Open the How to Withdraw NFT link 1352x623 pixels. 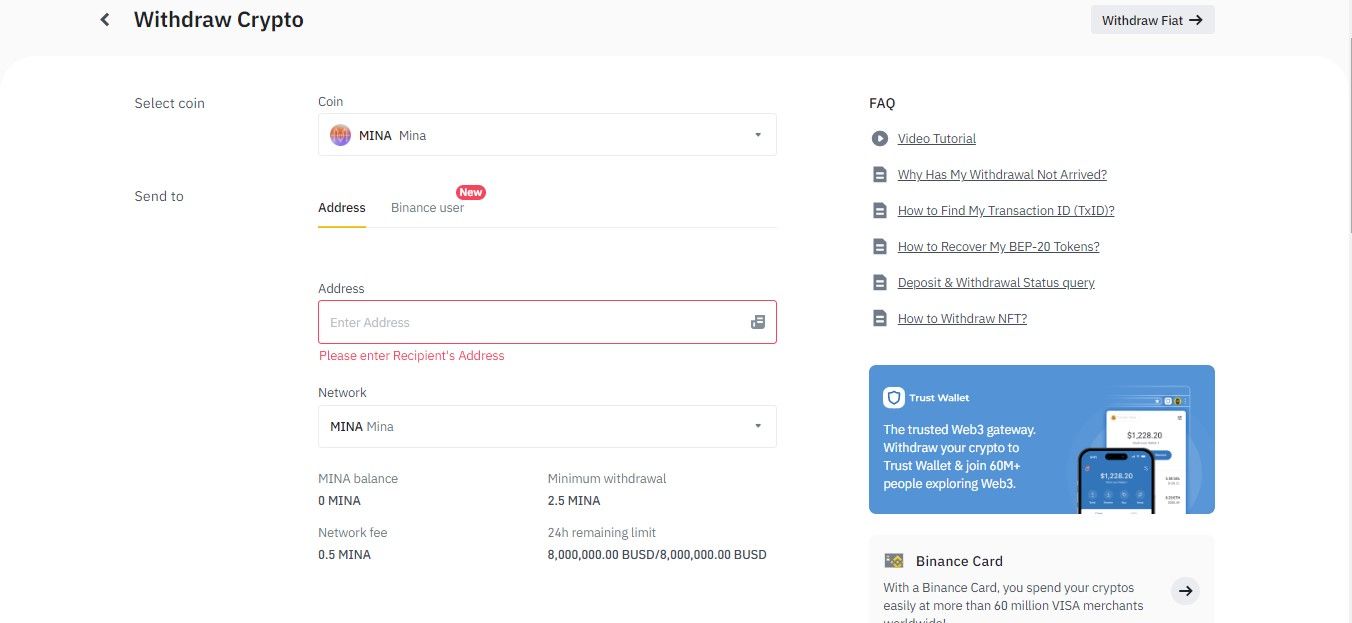coord(962,318)
